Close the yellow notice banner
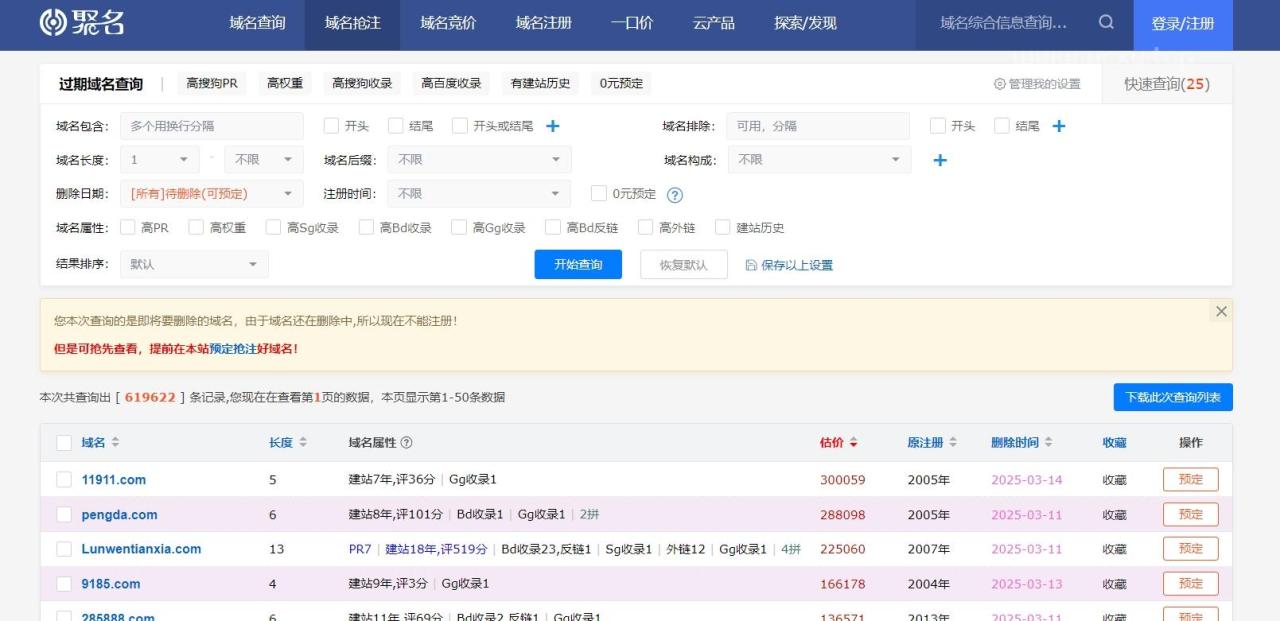The width and height of the screenshot is (1280, 621). point(1221,312)
